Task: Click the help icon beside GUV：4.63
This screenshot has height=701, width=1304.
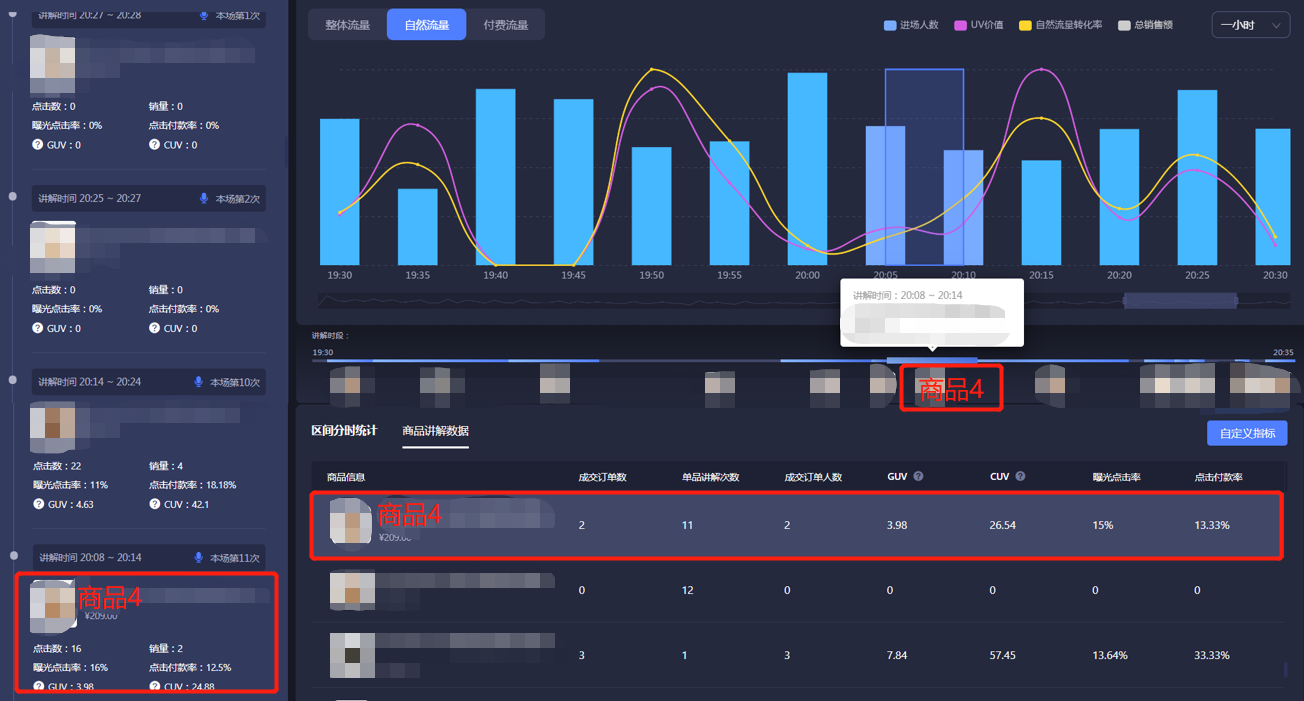Action: click(38, 504)
